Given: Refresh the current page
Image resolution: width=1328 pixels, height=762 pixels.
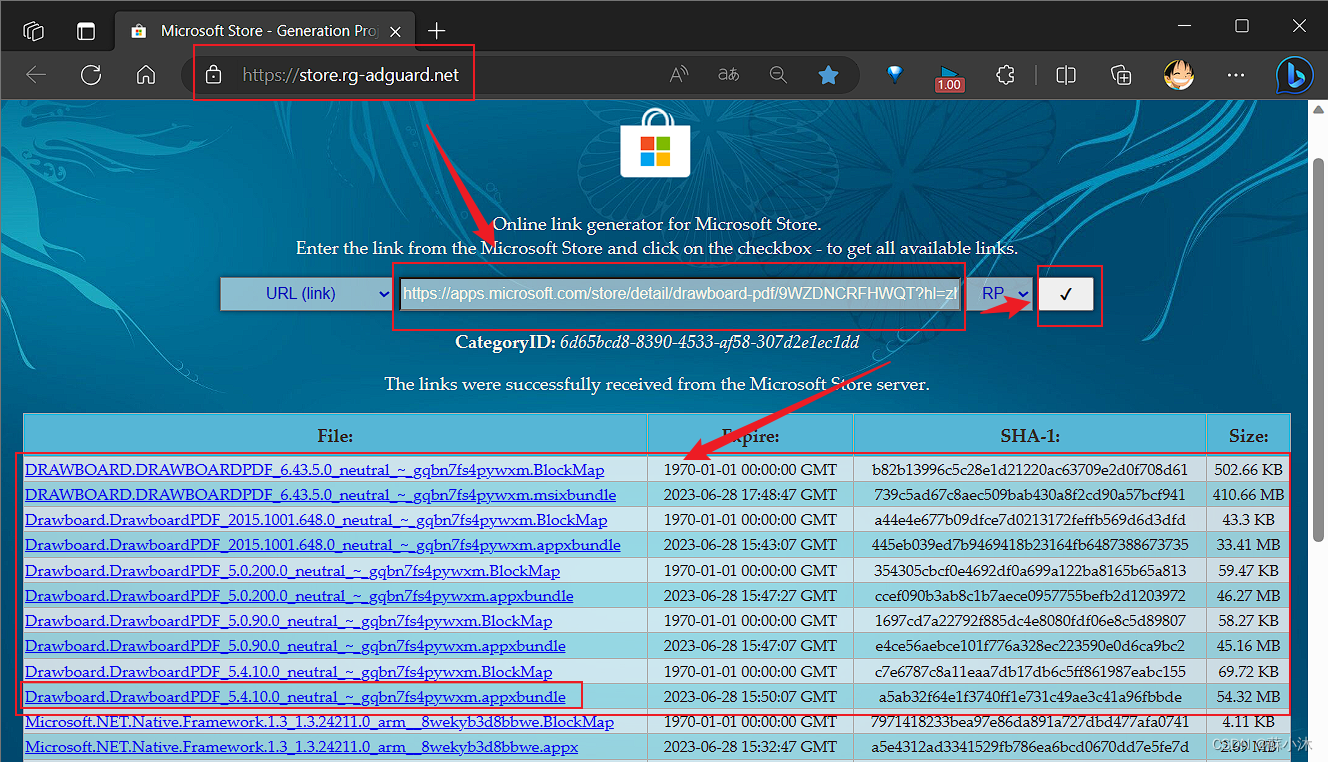Looking at the screenshot, I should (91, 75).
